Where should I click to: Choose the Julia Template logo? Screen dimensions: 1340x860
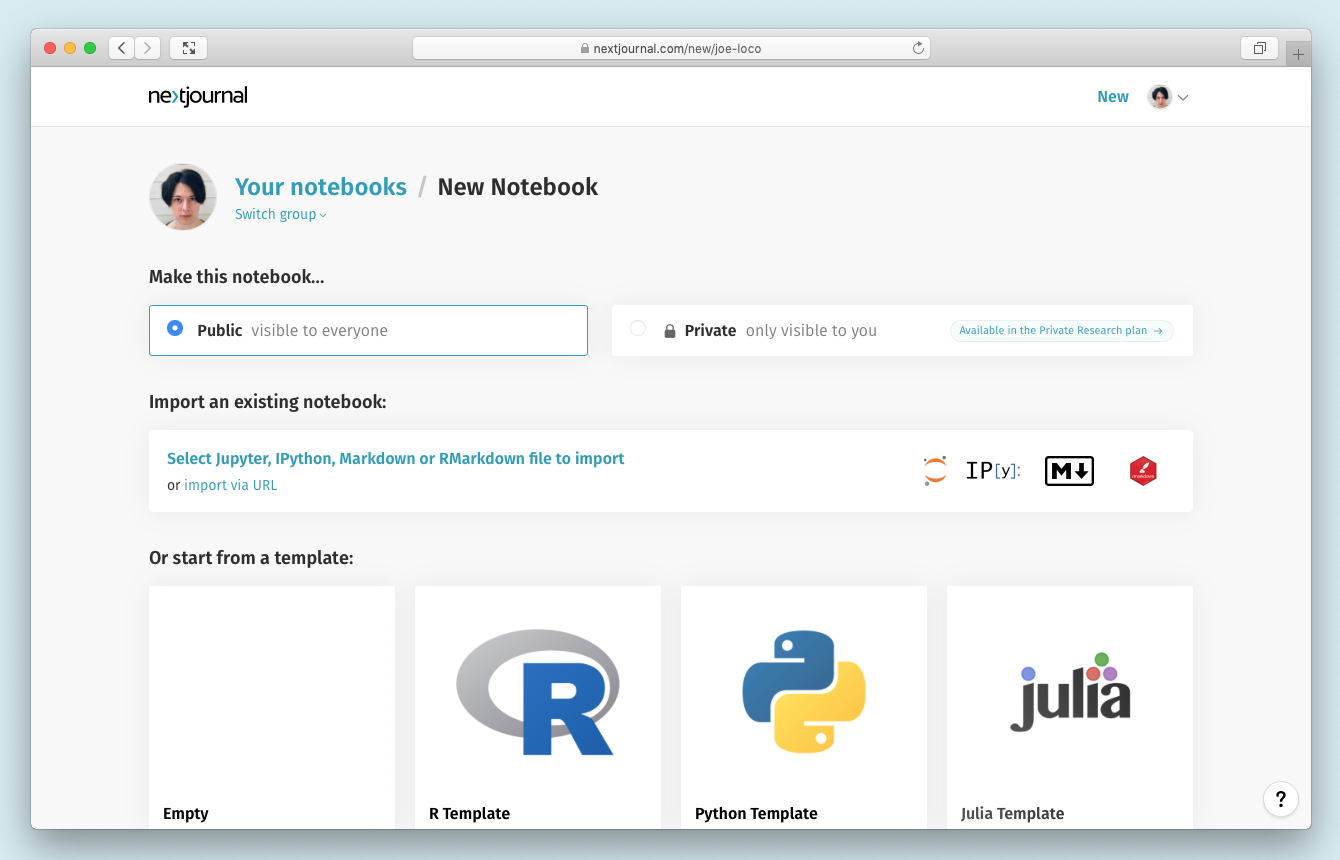1070,692
